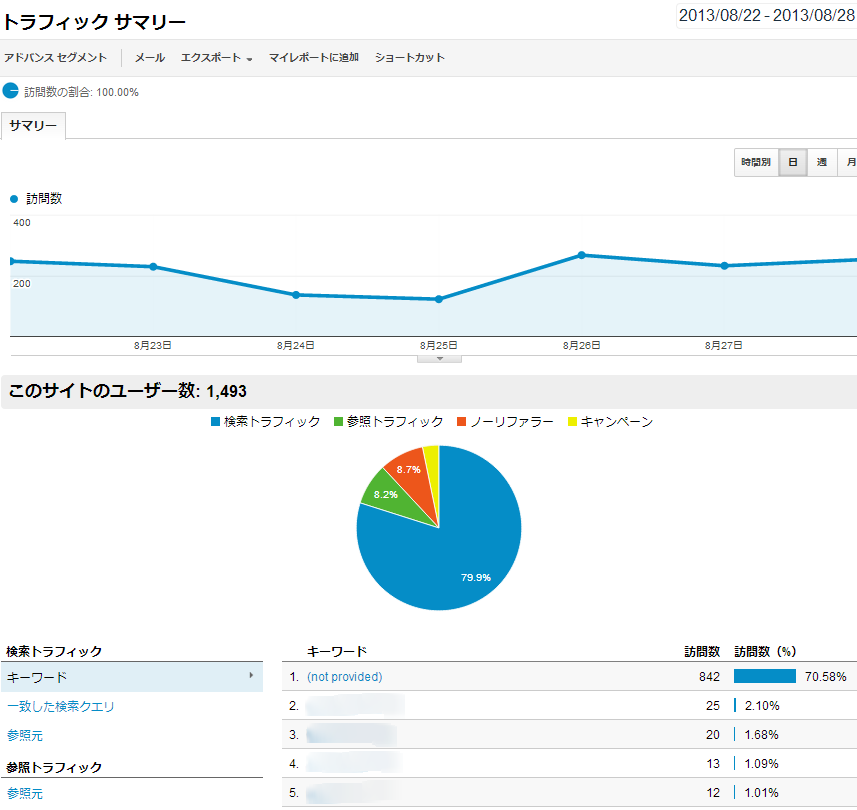Screen dimensions: 857x810
Task: Click the visit ratio circle icon
Action: [x=11, y=91]
